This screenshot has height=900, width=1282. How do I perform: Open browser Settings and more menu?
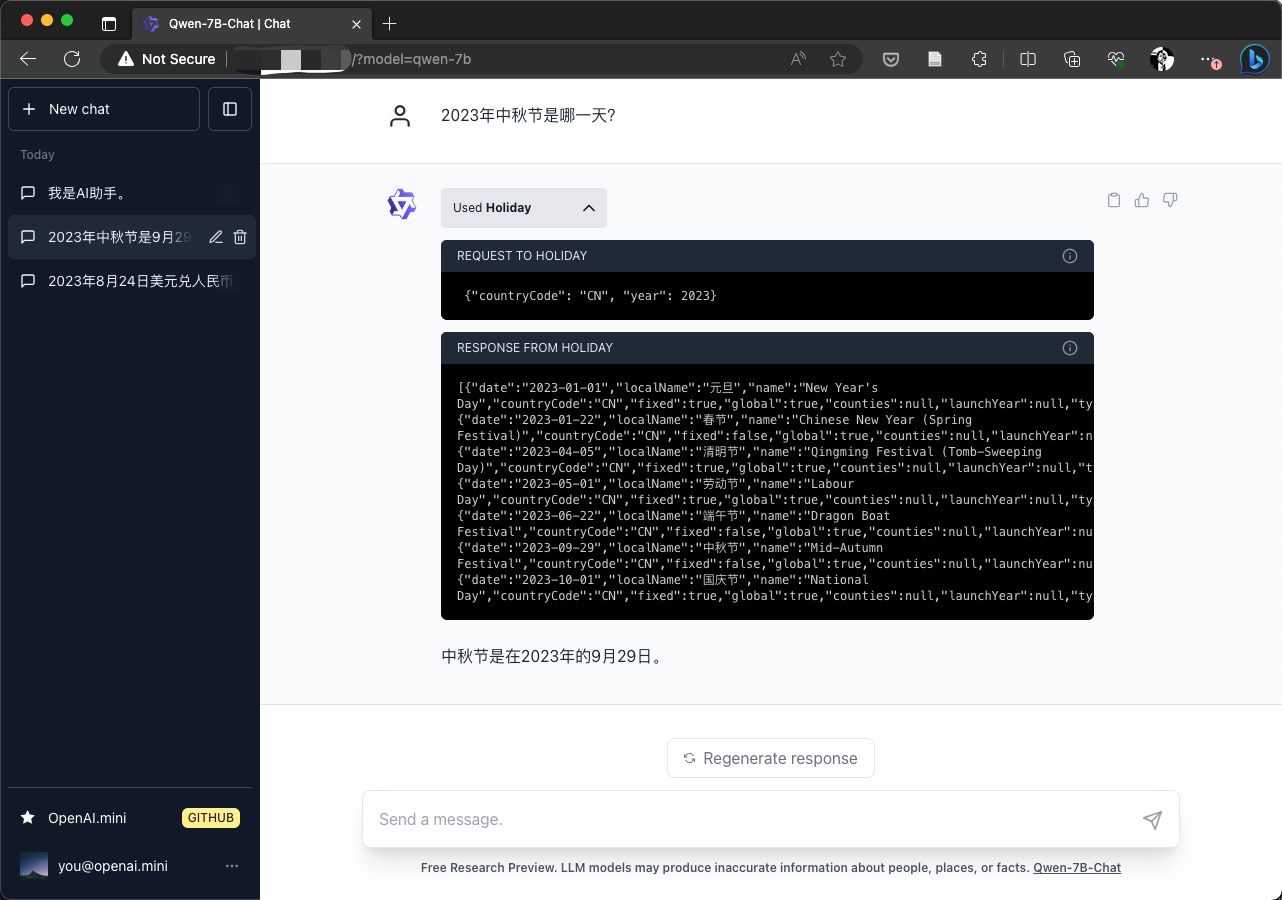[1210, 59]
